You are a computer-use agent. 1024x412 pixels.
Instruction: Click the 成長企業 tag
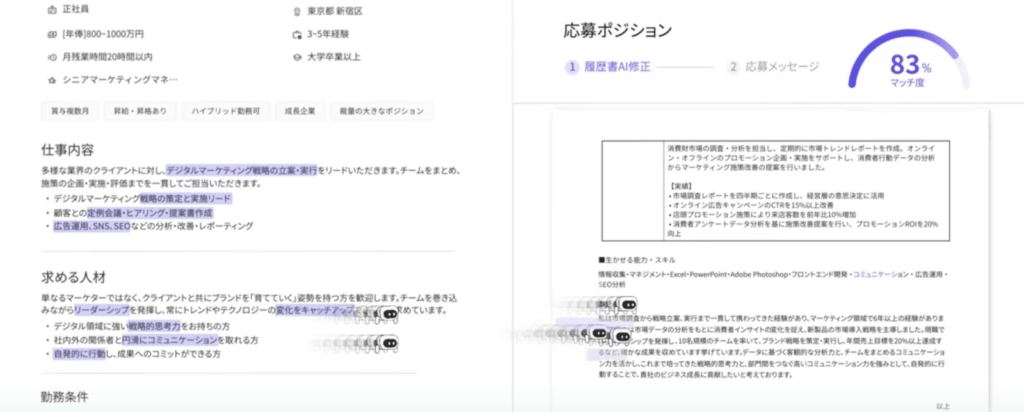point(300,111)
